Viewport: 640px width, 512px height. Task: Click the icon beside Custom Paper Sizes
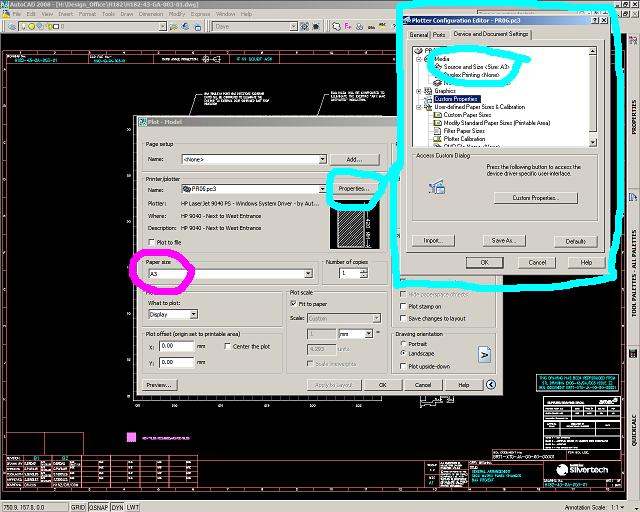click(437, 115)
